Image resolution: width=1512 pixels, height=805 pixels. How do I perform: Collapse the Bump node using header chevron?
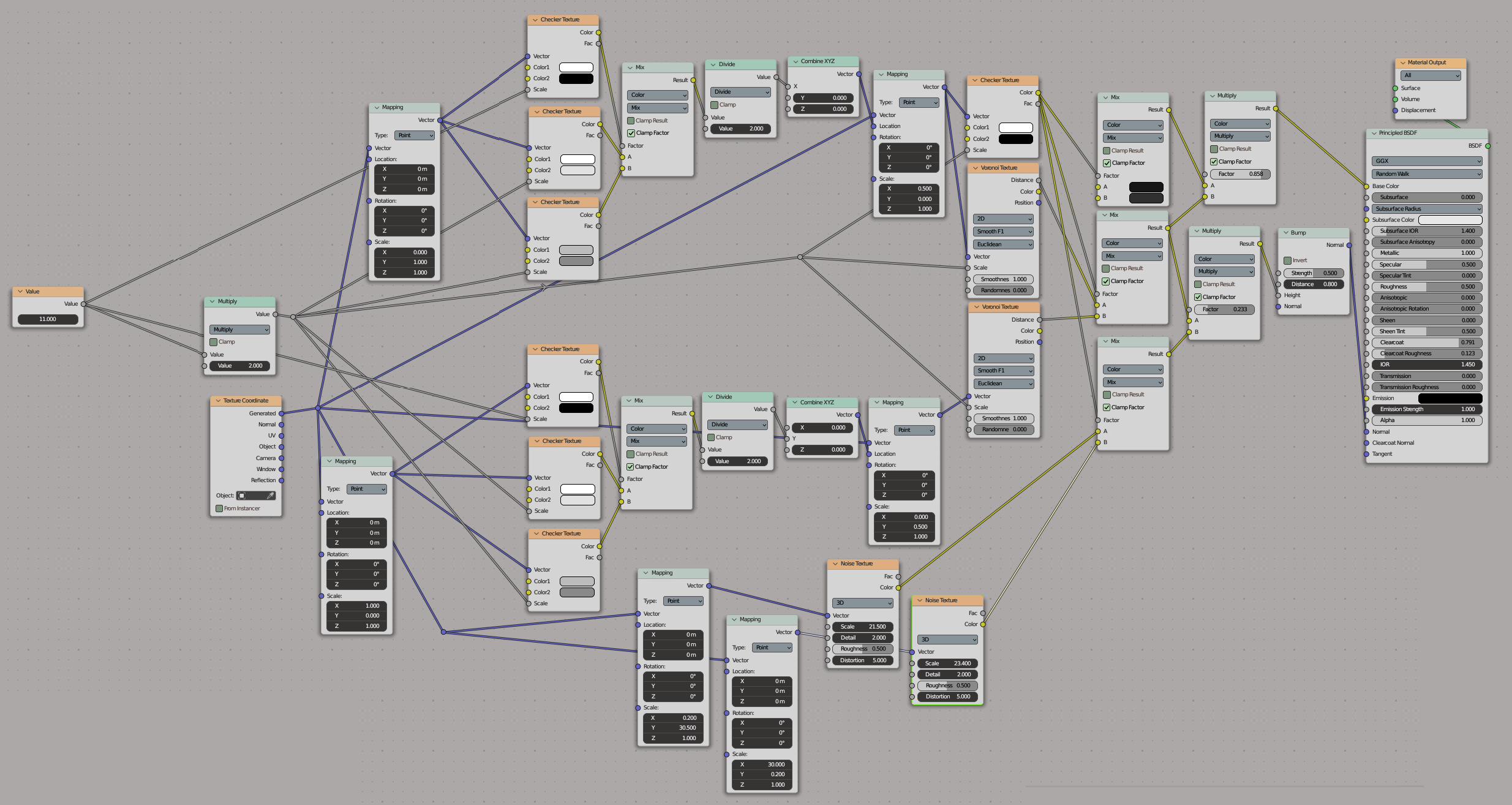click(1285, 233)
